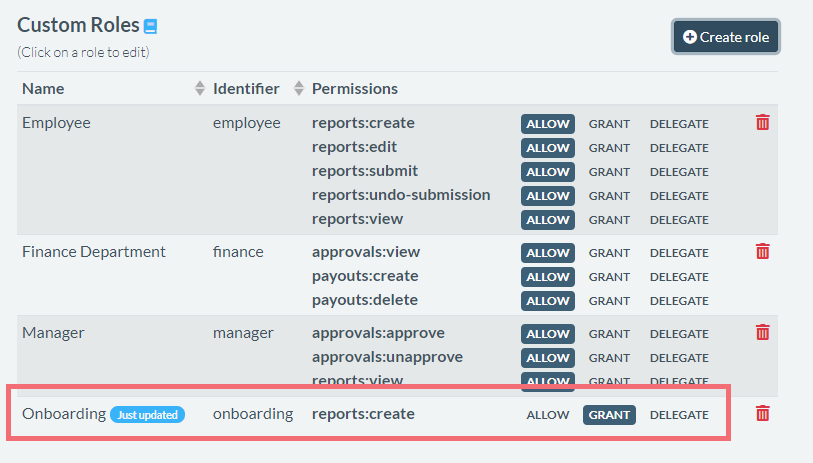Sort roles by Identifier column arrows
813x463 pixels.
[x=298, y=89]
